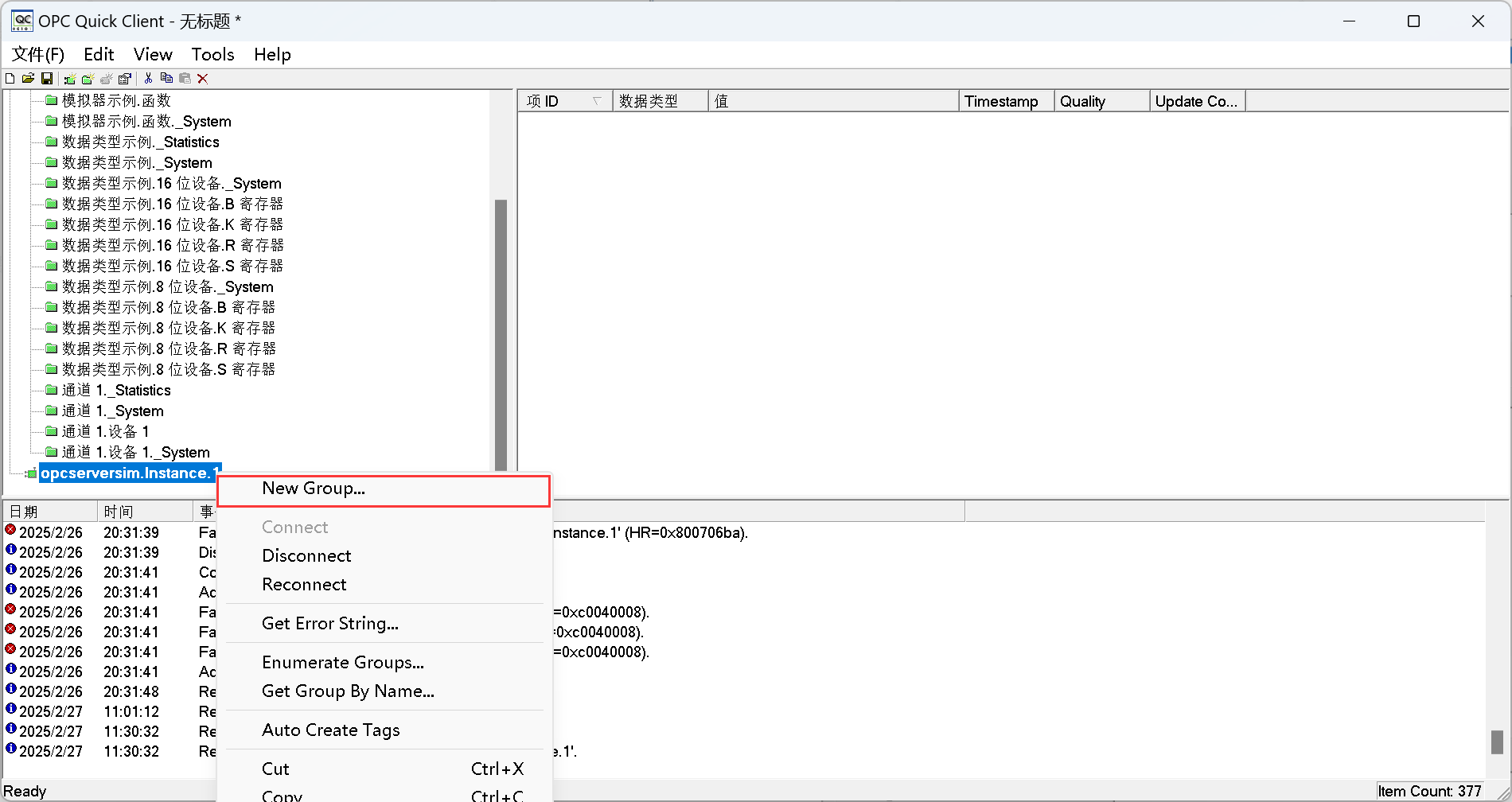This screenshot has width=1512, height=802.
Task: Open the Tools menu in the menu bar
Action: tap(212, 54)
